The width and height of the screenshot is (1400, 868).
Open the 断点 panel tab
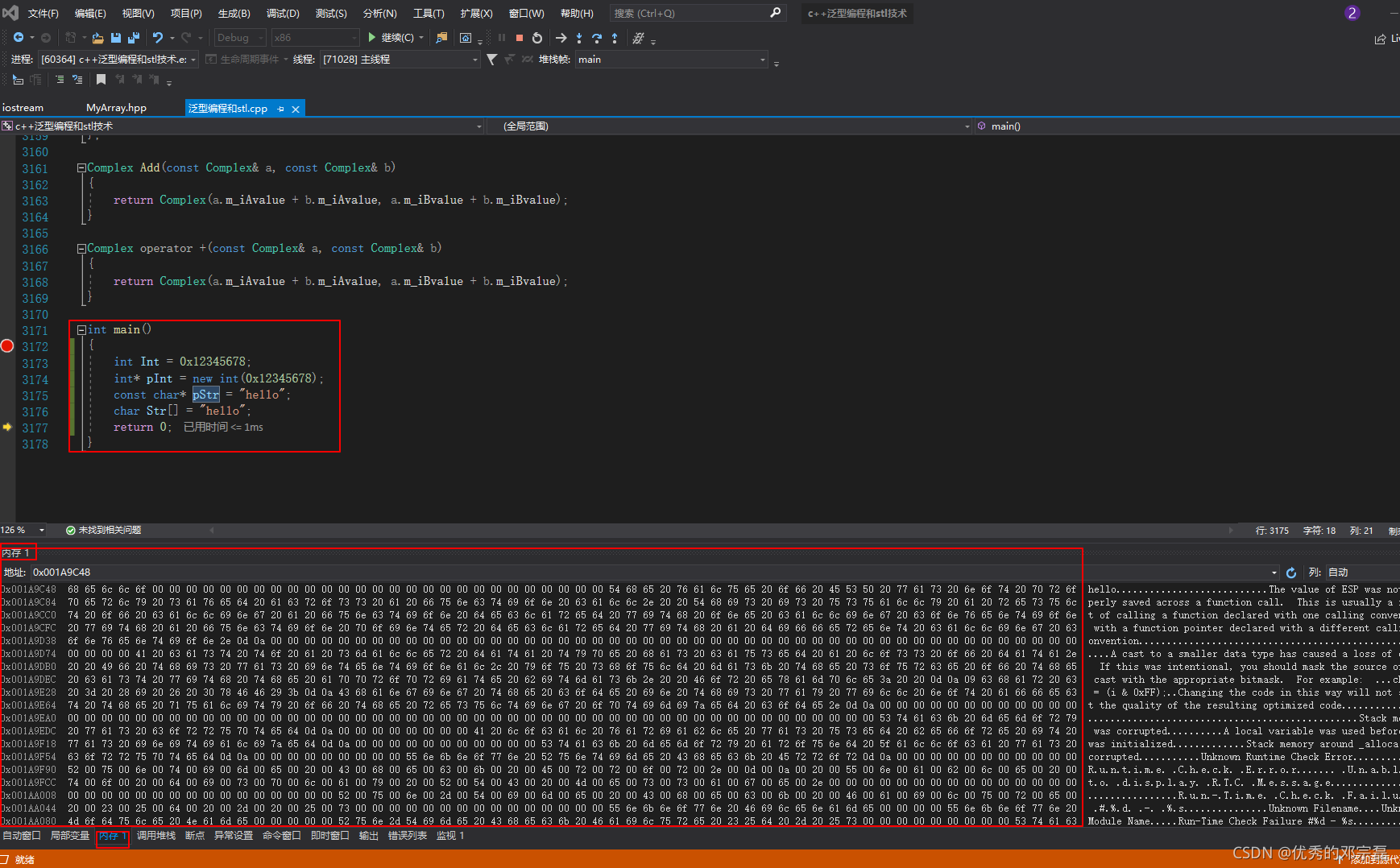point(195,836)
